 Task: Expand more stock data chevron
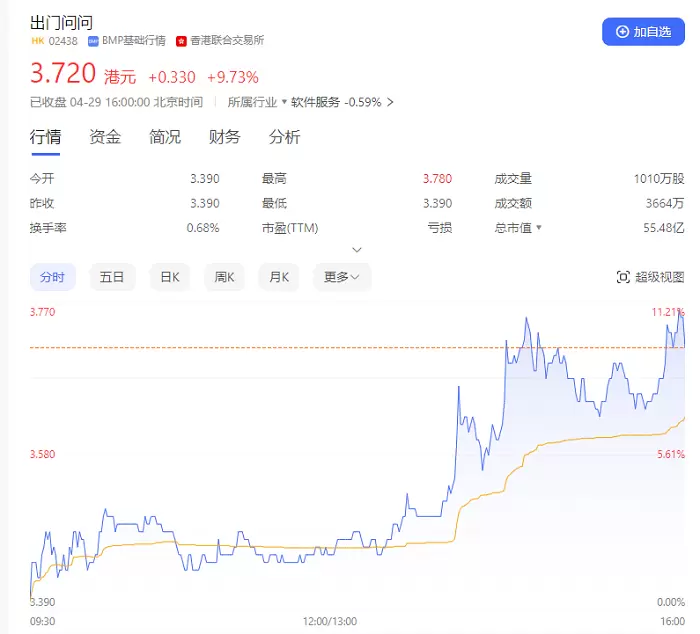pyautogui.click(x=357, y=250)
